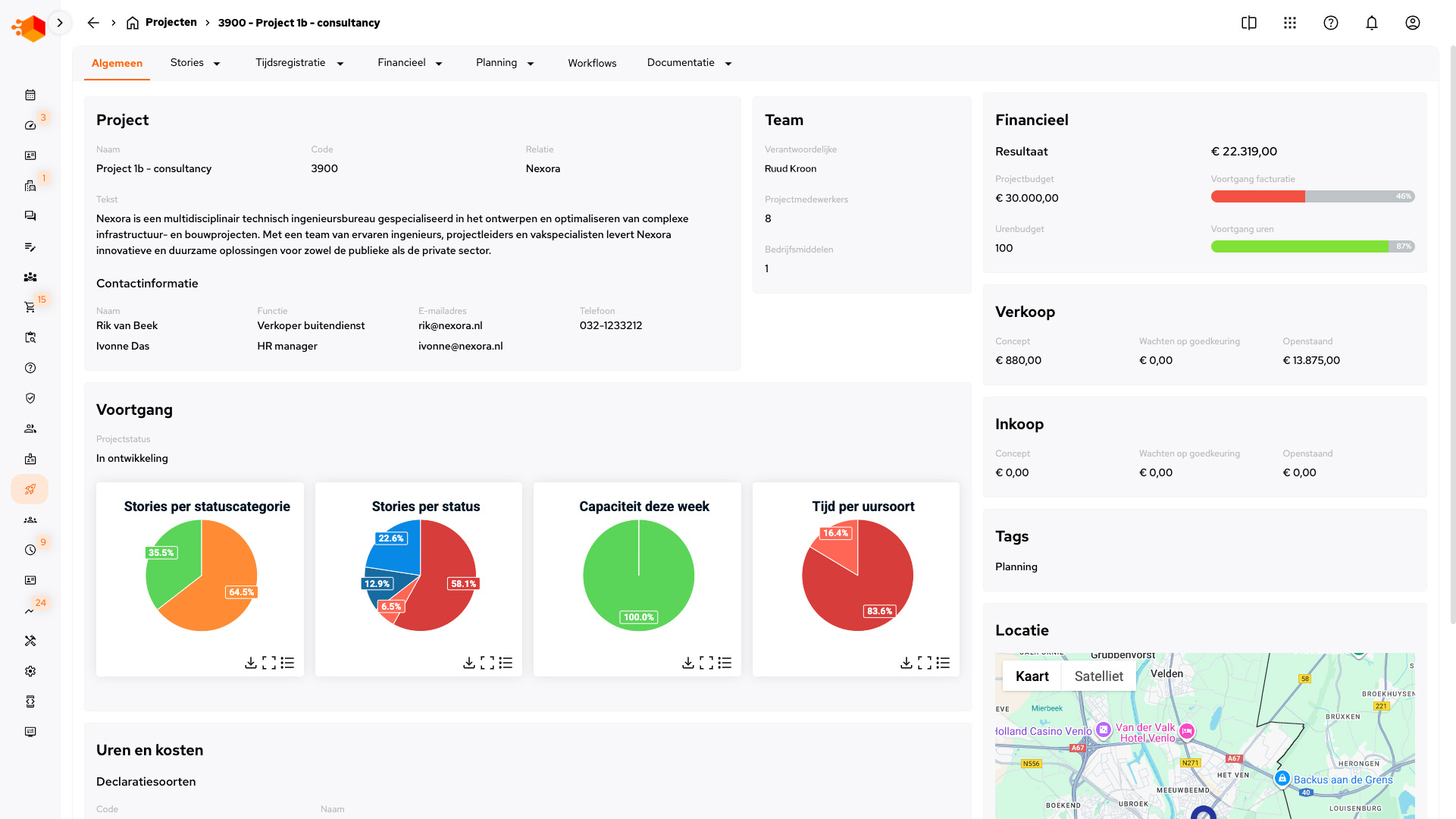Select the Algemeen tab
The width and height of the screenshot is (1456, 819).
117,63
